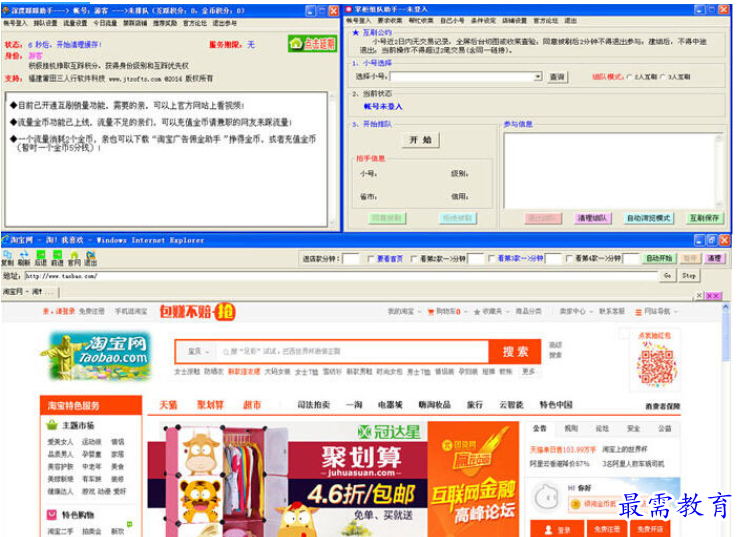Screen dimensions: 740x537
Task: Open 要求收菜 menu in right window
Action: (x=390, y=21)
